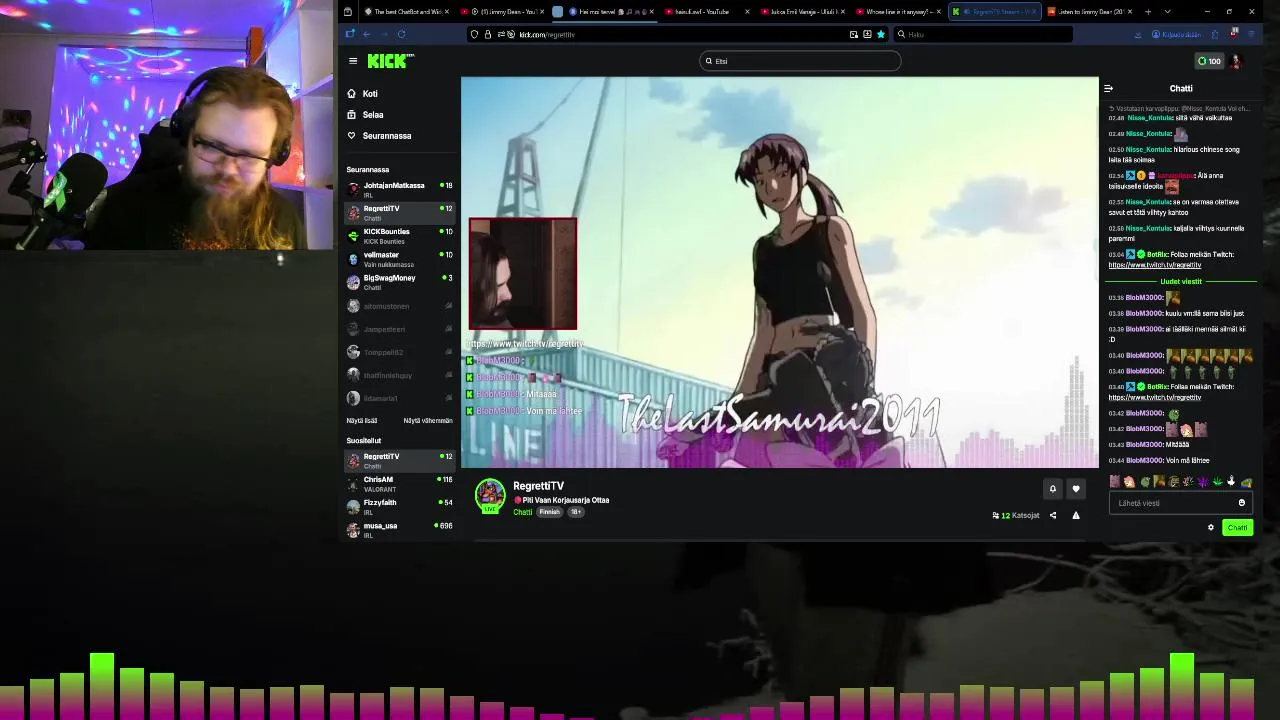1280x720 pixels.
Task: Expand list with Näytä lisää
Action: pyautogui.click(x=362, y=420)
